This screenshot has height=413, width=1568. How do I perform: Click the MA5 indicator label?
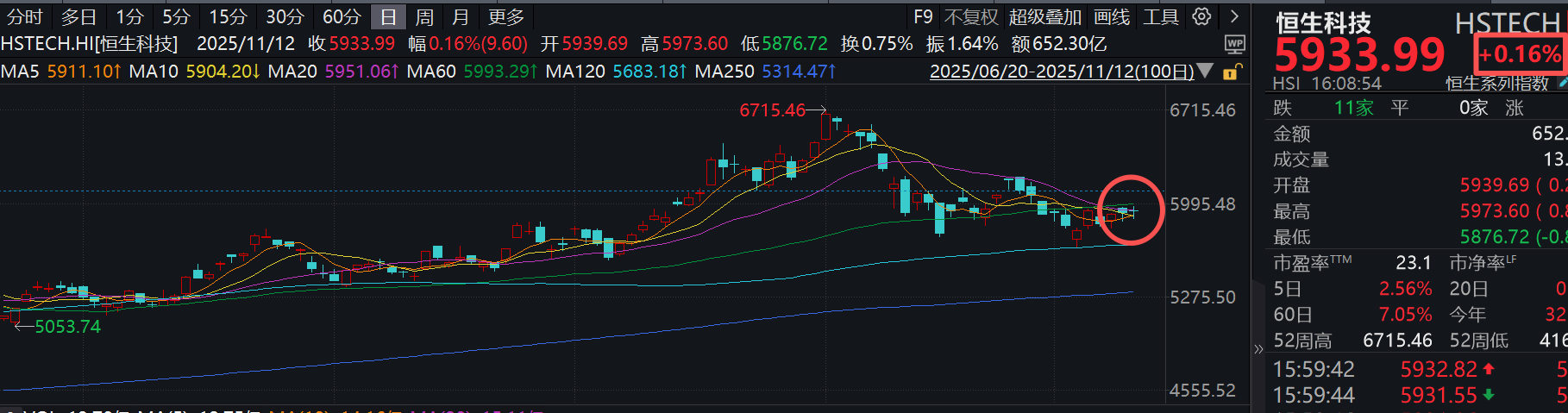tap(20, 72)
